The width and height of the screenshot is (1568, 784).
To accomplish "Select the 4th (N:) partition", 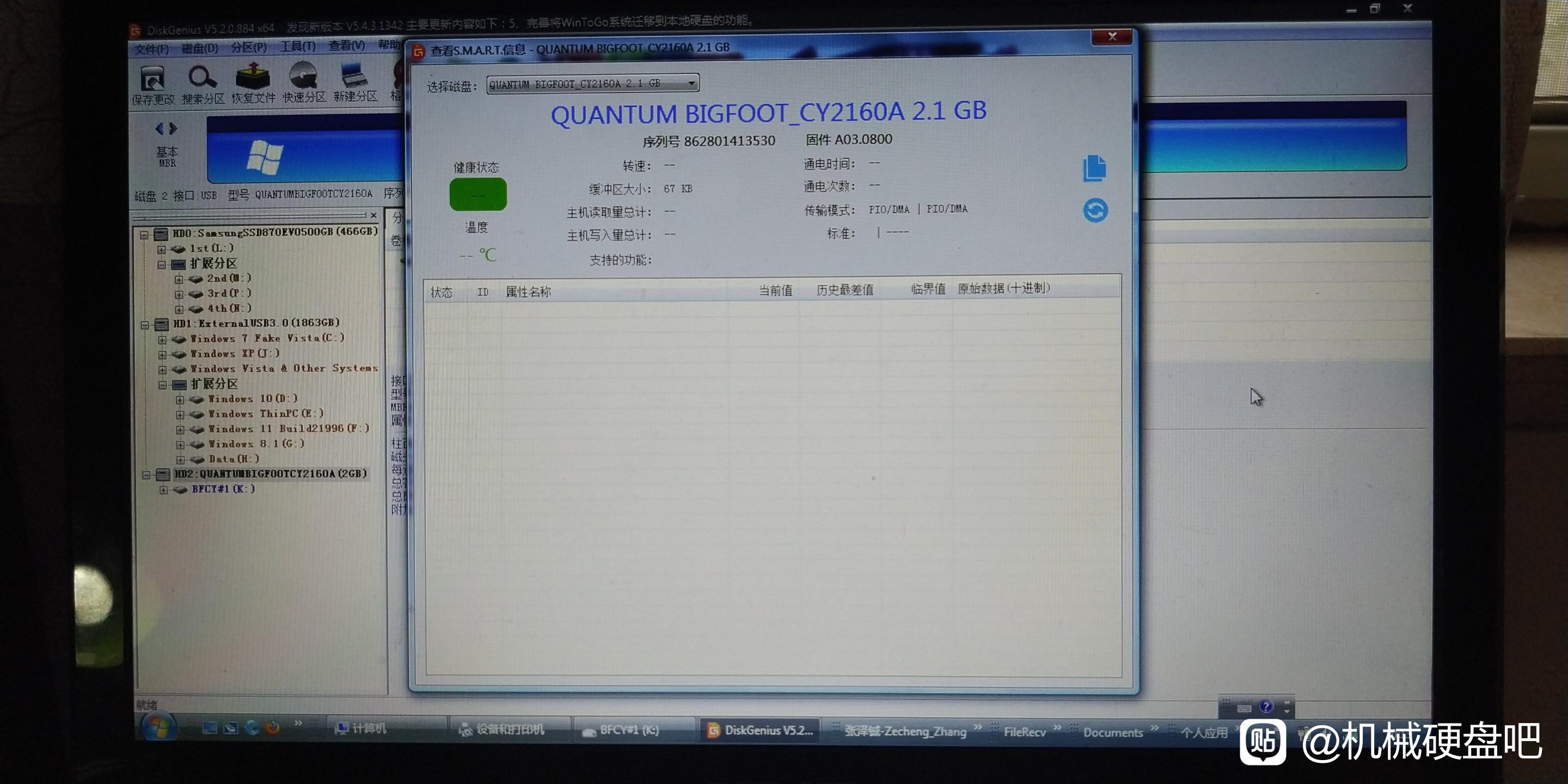I will click(229, 309).
